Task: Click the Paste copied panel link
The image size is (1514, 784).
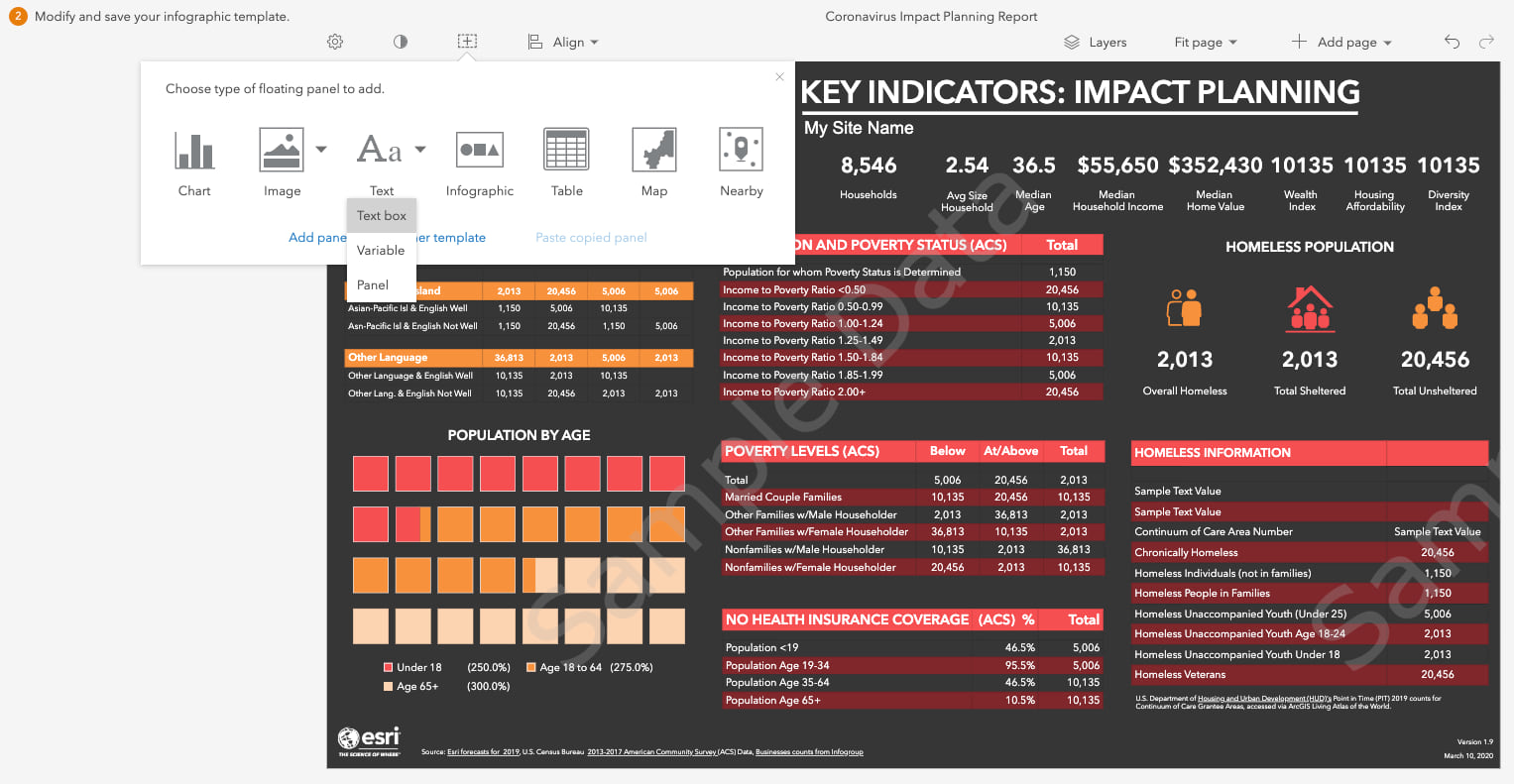Action: pos(591,238)
